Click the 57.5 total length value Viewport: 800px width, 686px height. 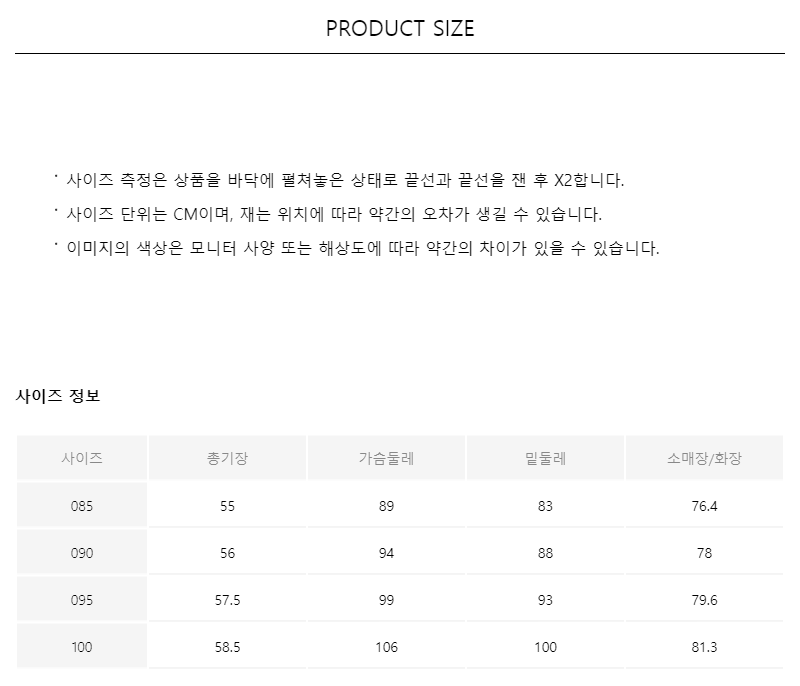tap(227, 600)
